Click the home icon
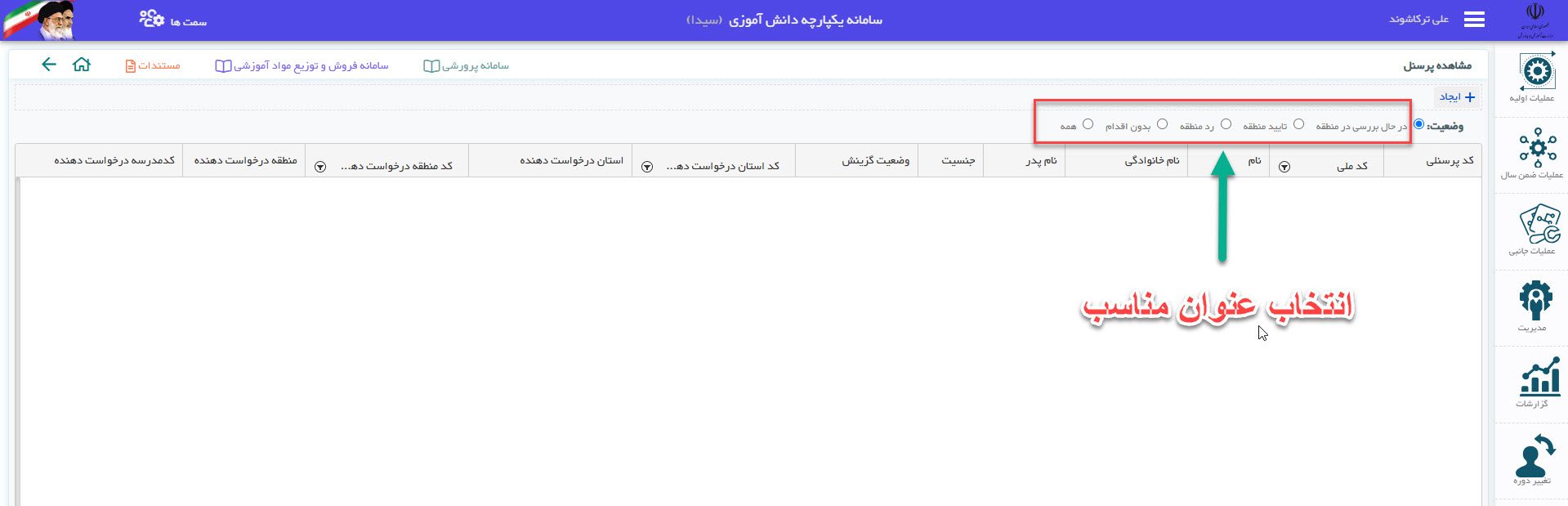Screen dimensions: 1568x506 pos(82,65)
